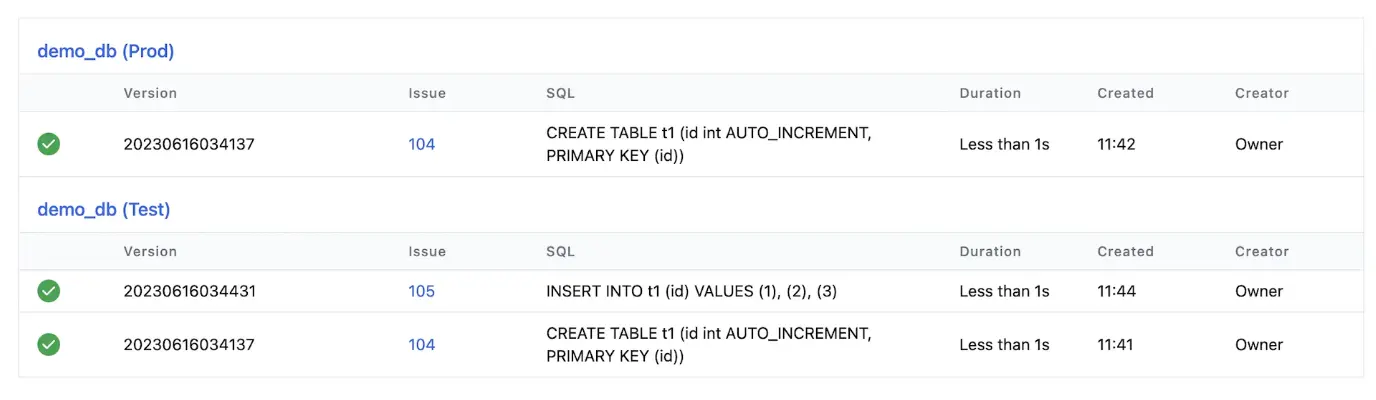The width and height of the screenshot is (1376, 400).
Task: Open issue 104 in the Prod table
Action: tap(422, 144)
